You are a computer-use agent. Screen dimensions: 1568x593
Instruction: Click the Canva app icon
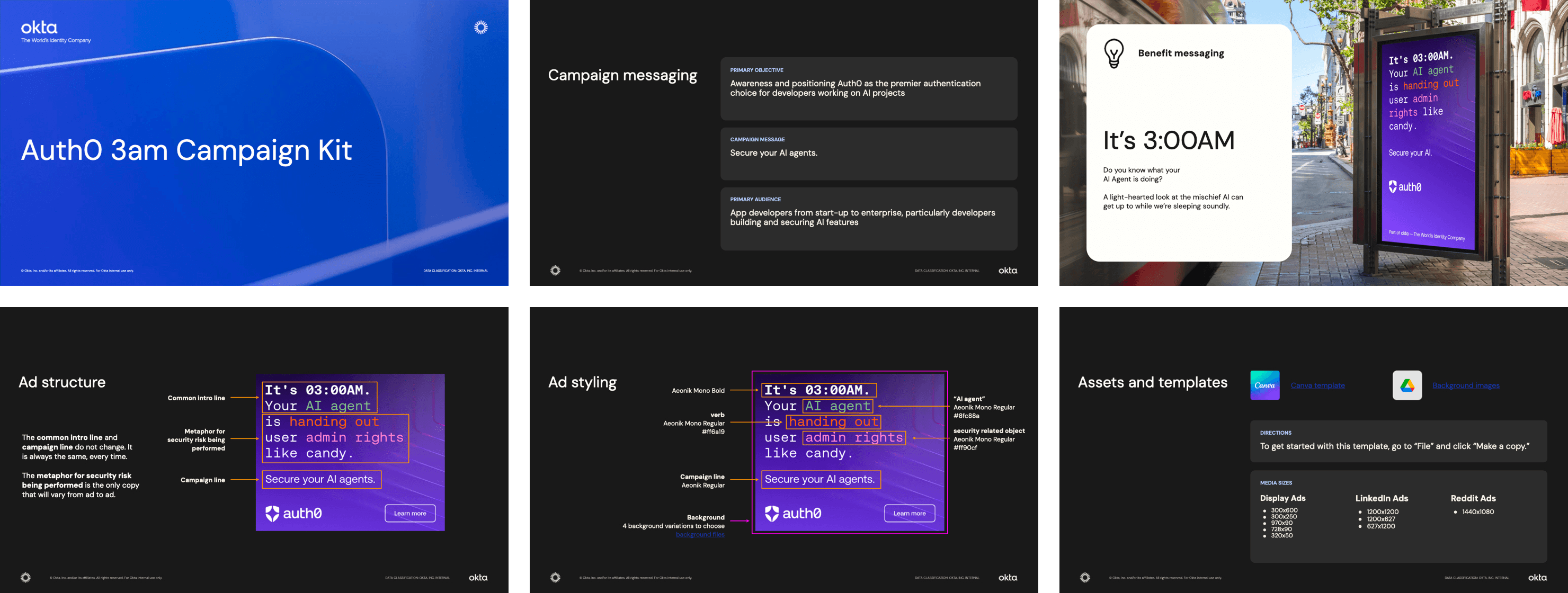pyautogui.click(x=1264, y=385)
